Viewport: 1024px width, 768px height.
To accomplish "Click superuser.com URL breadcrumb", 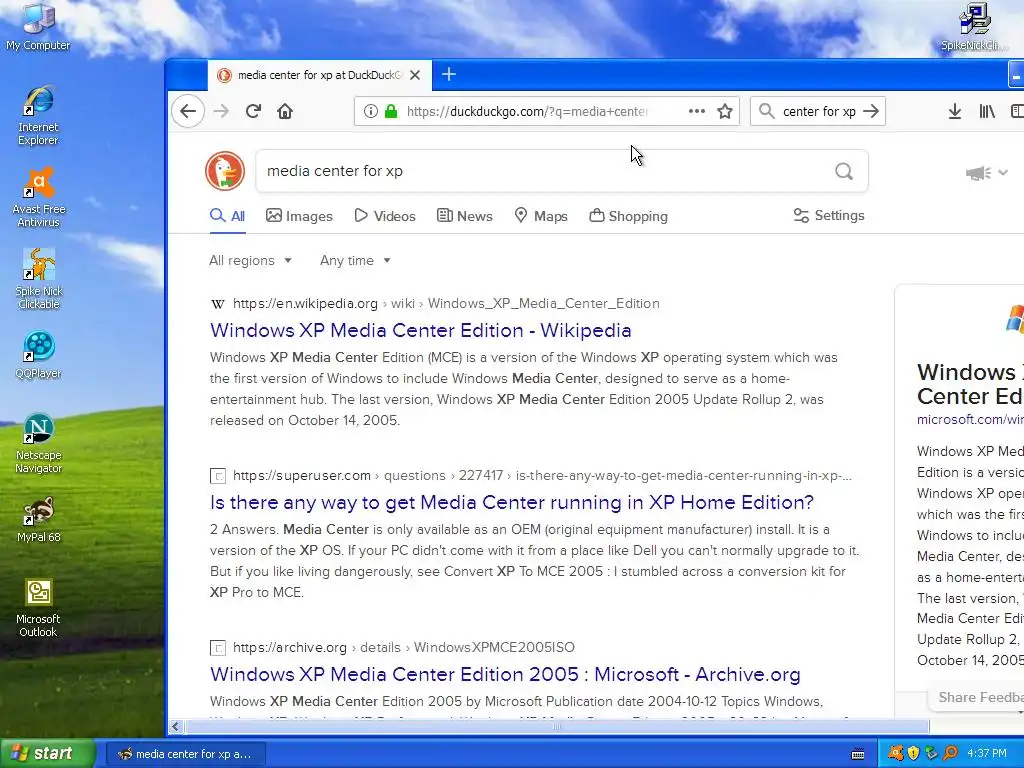I will click(302, 475).
